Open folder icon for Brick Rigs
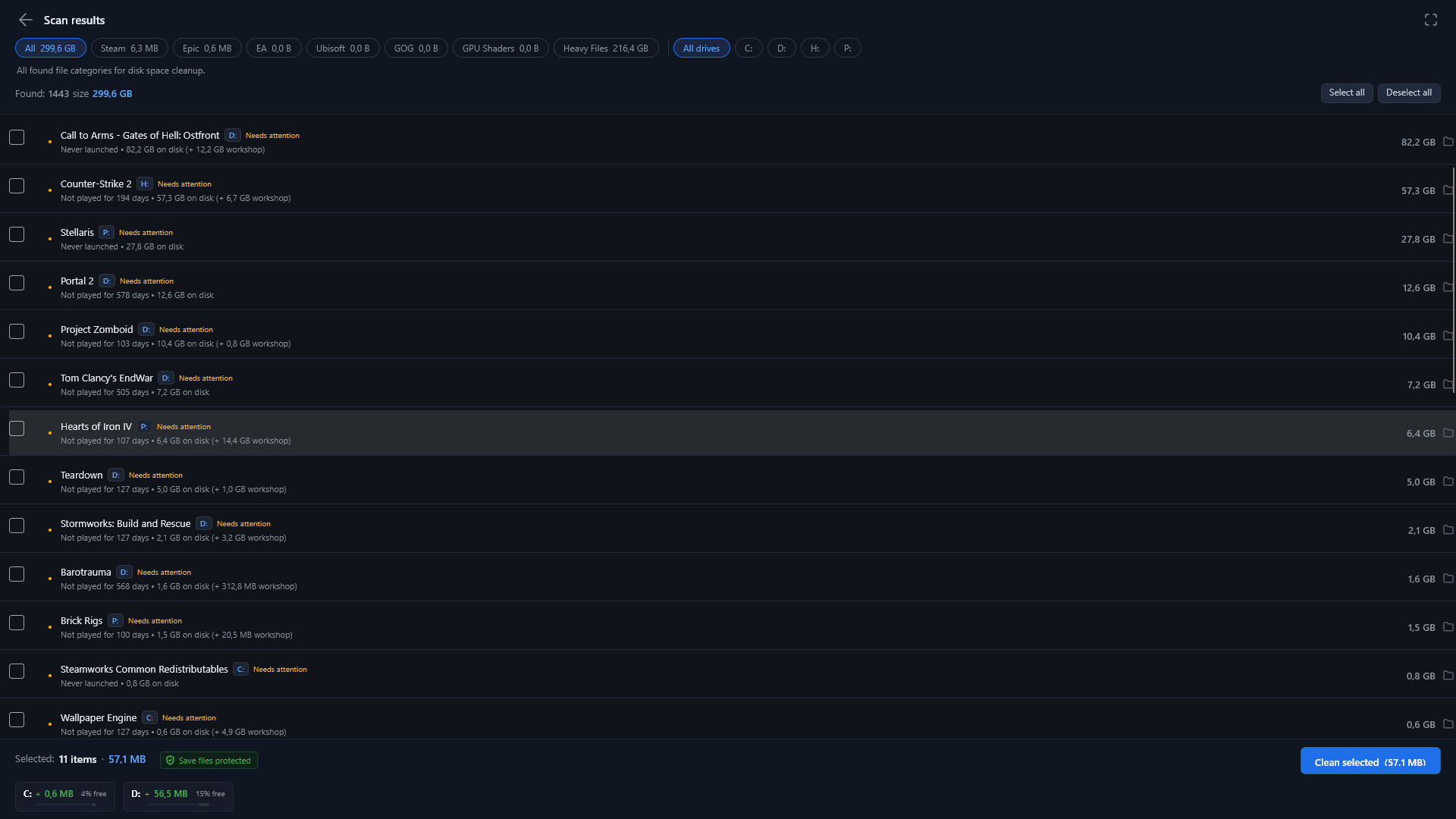Screen dimensions: 1456x819 click(1448, 627)
